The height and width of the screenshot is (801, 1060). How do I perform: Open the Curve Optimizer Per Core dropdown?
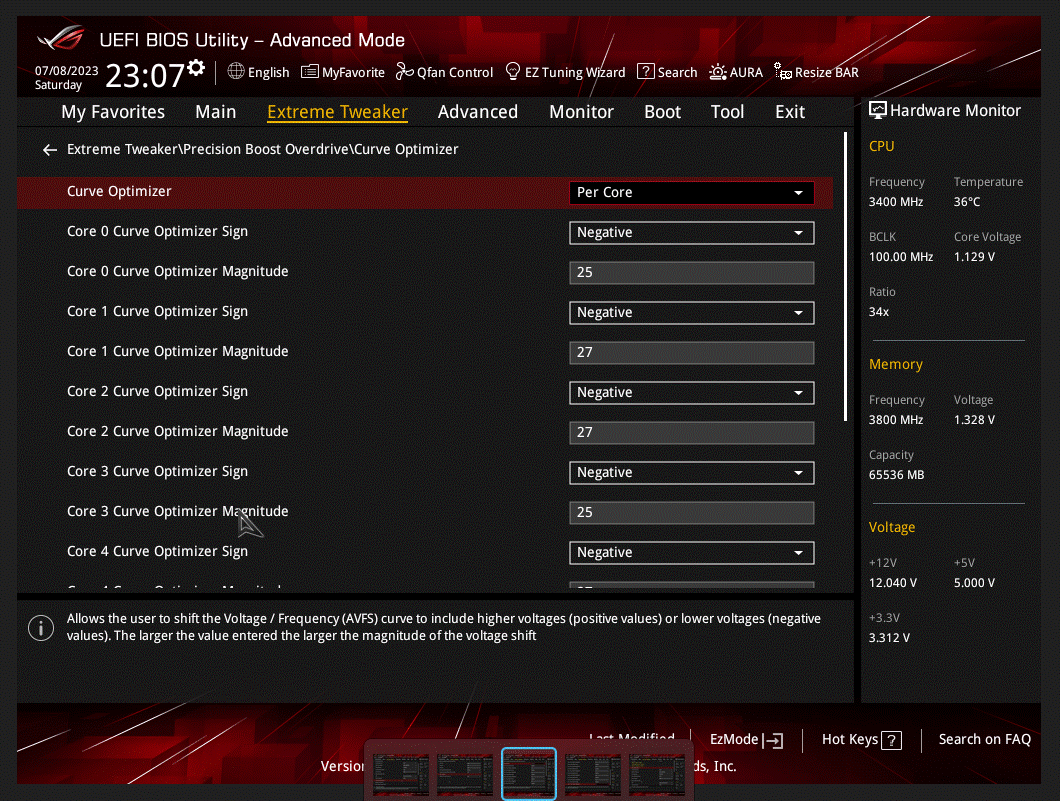(x=691, y=193)
